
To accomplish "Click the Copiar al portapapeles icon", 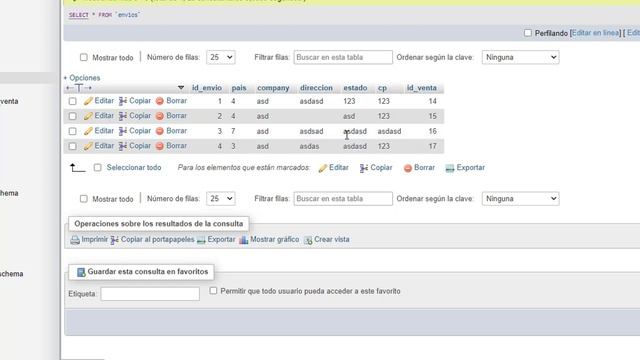I will coord(114,240).
